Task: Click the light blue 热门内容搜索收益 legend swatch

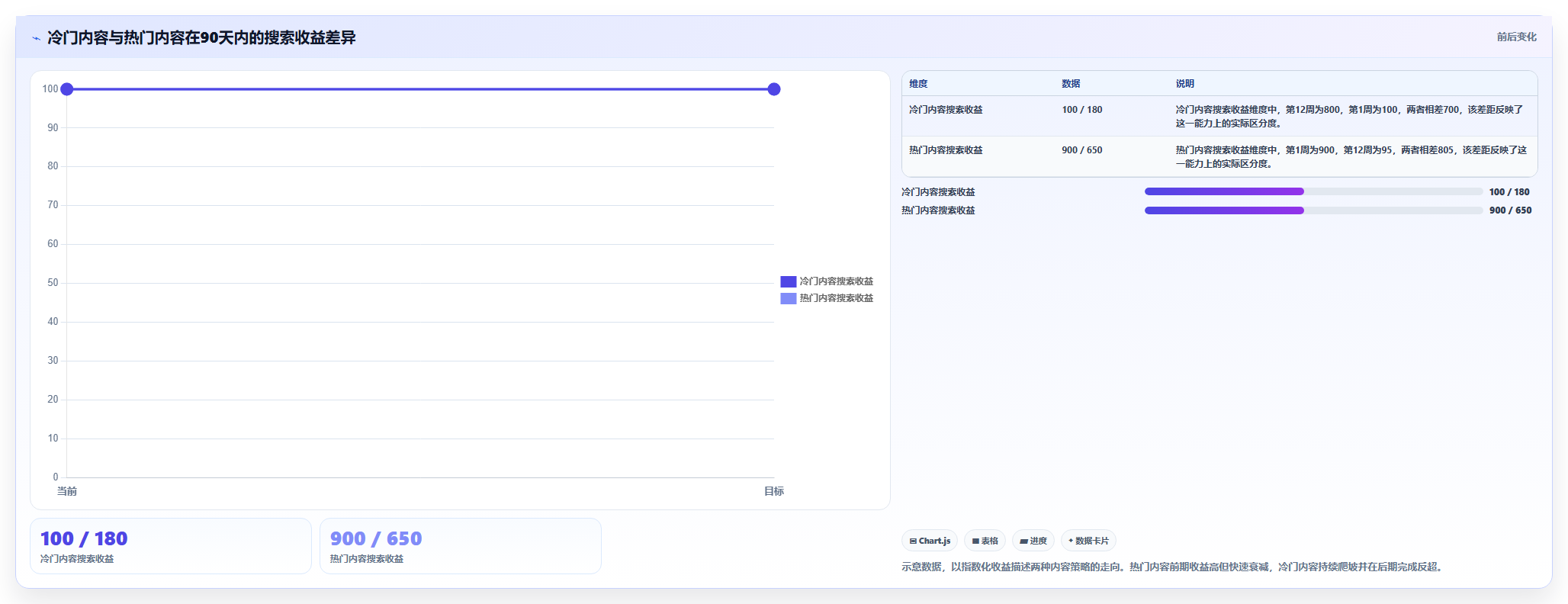Action: (x=789, y=298)
